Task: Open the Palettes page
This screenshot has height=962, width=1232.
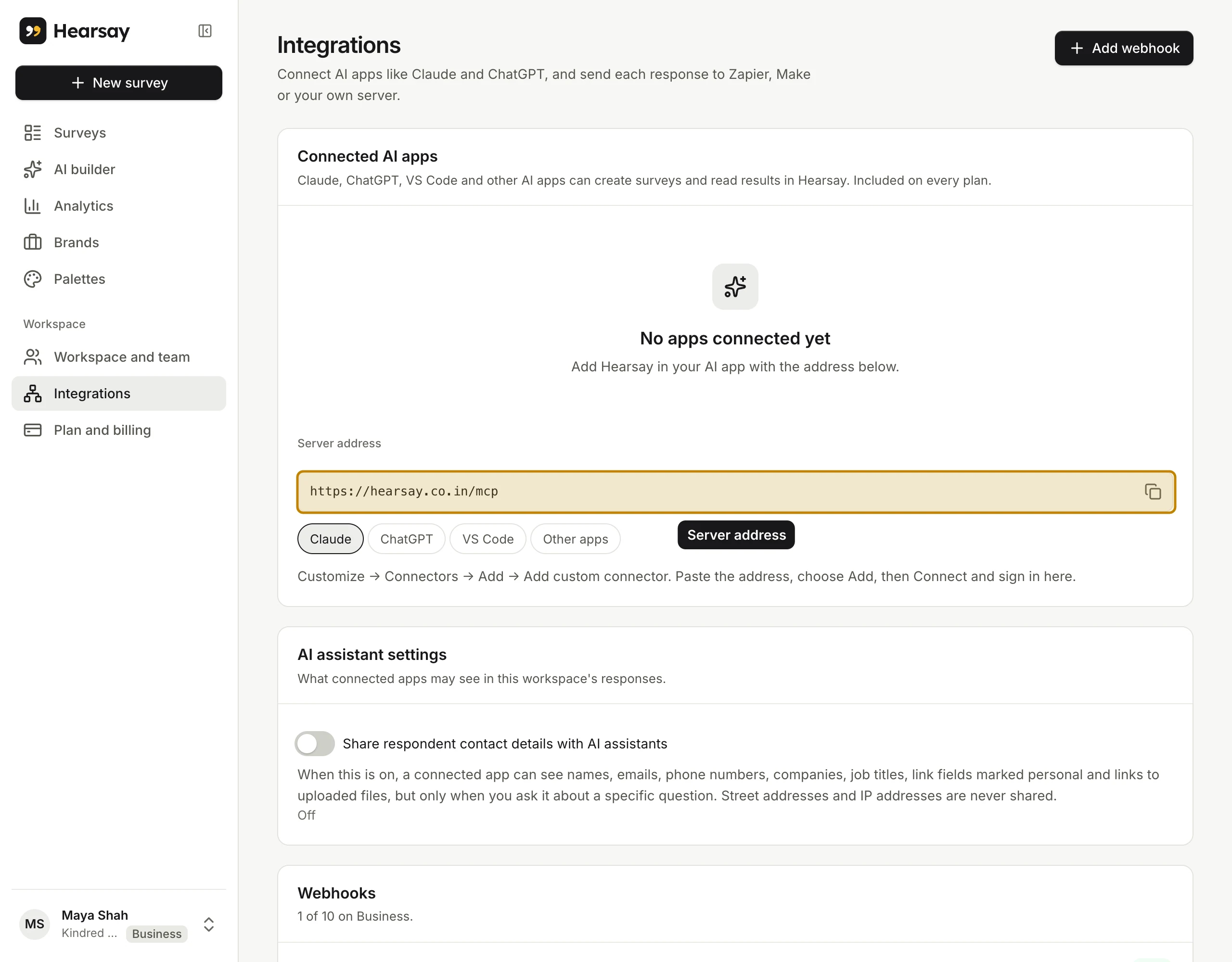Action: coord(118,279)
